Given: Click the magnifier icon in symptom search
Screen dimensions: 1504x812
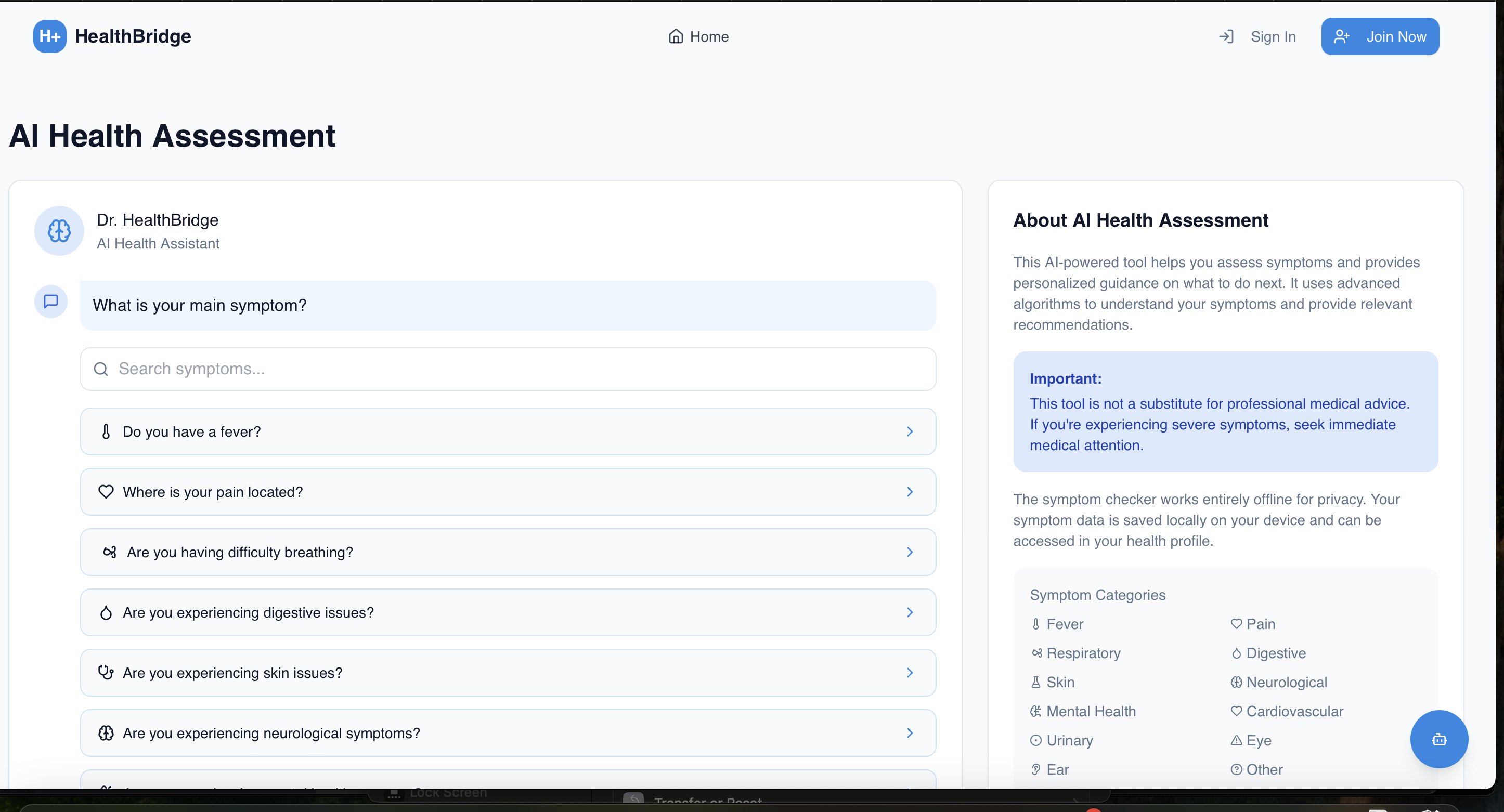Looking at the screenshot, I should [101, 369].
